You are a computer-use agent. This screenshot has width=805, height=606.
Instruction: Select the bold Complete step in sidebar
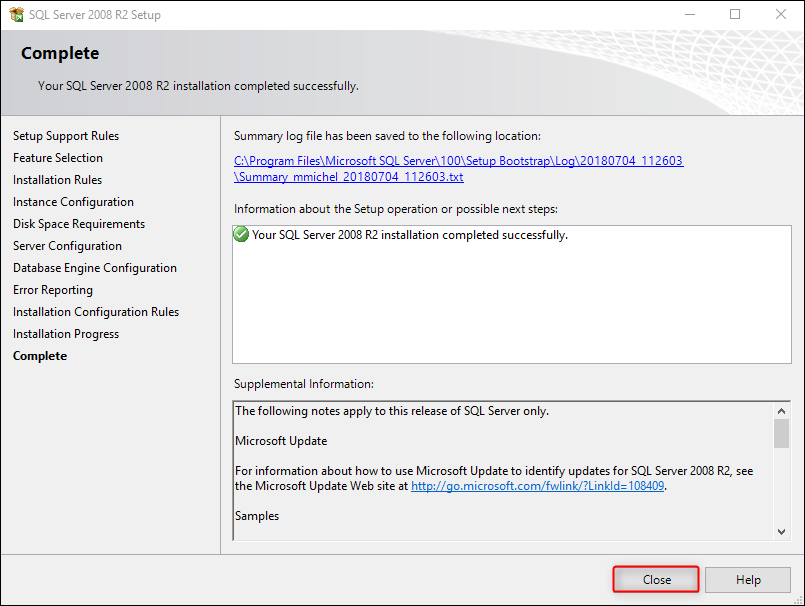[x=40, y=356]
